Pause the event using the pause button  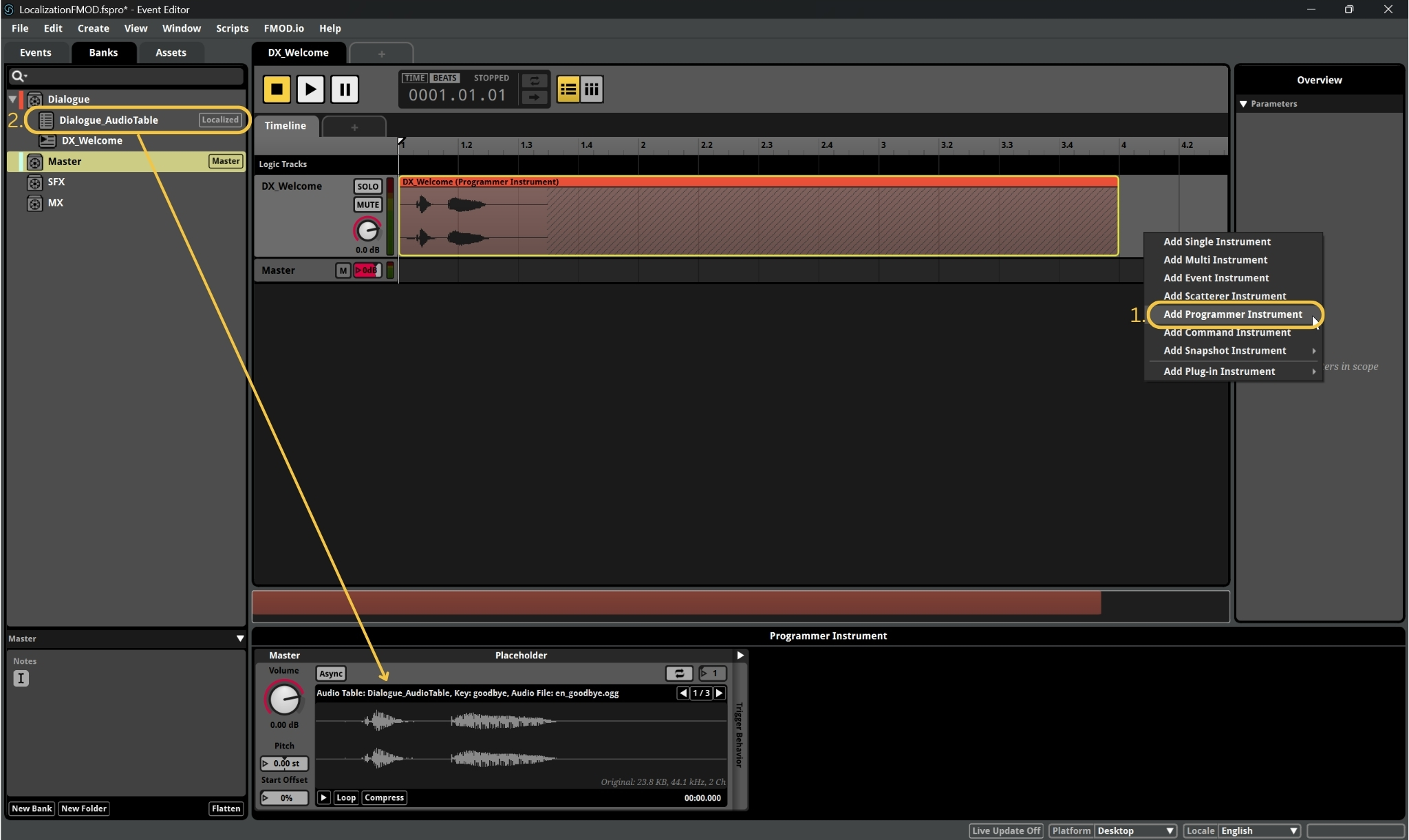pyautogui.click(x=345, y=89)
